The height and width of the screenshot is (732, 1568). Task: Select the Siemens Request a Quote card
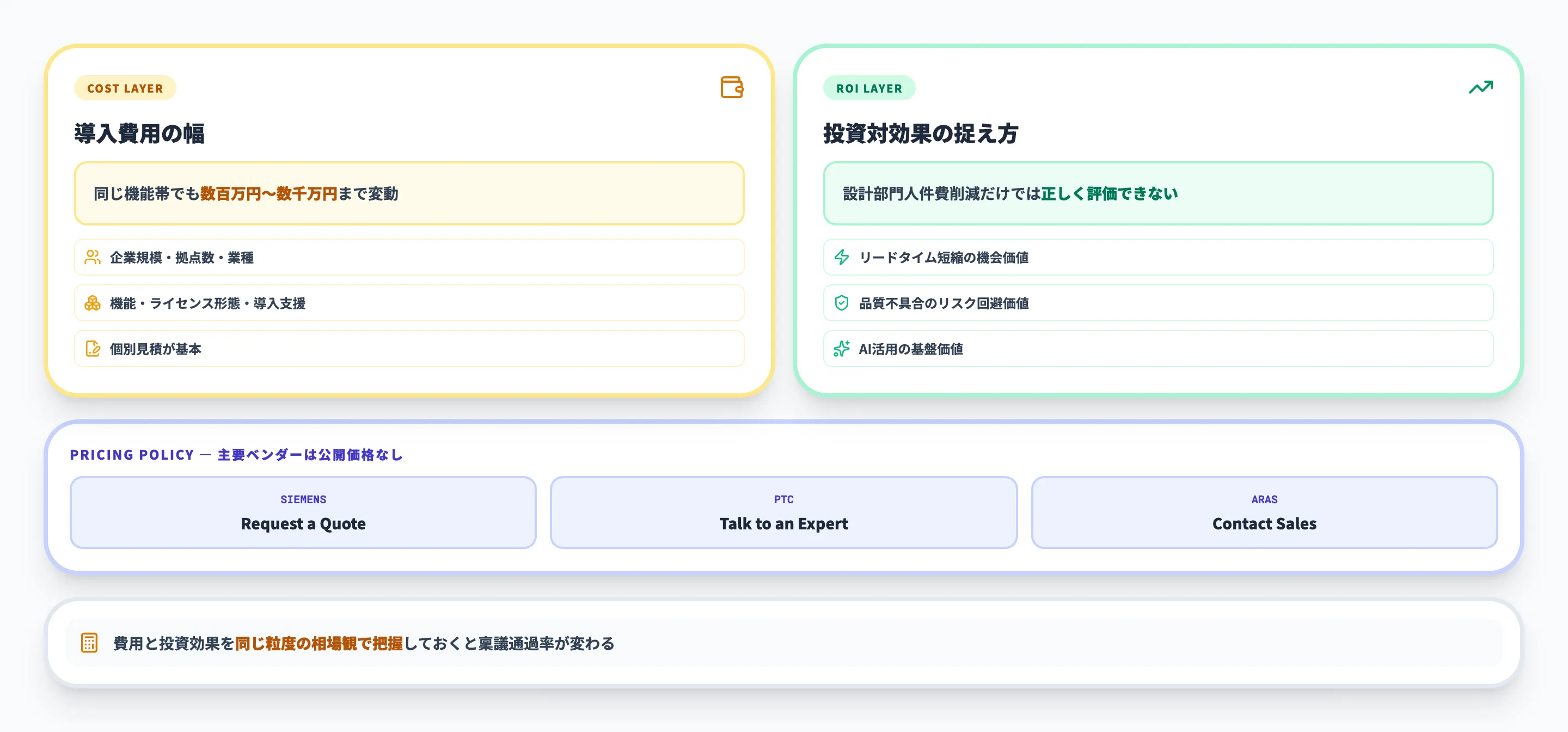[303, 512]
